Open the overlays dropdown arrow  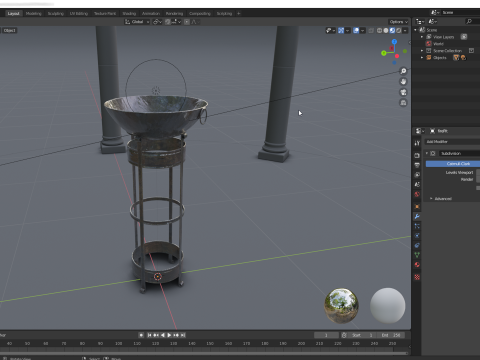pyautogui.click(x=362, y=30)
